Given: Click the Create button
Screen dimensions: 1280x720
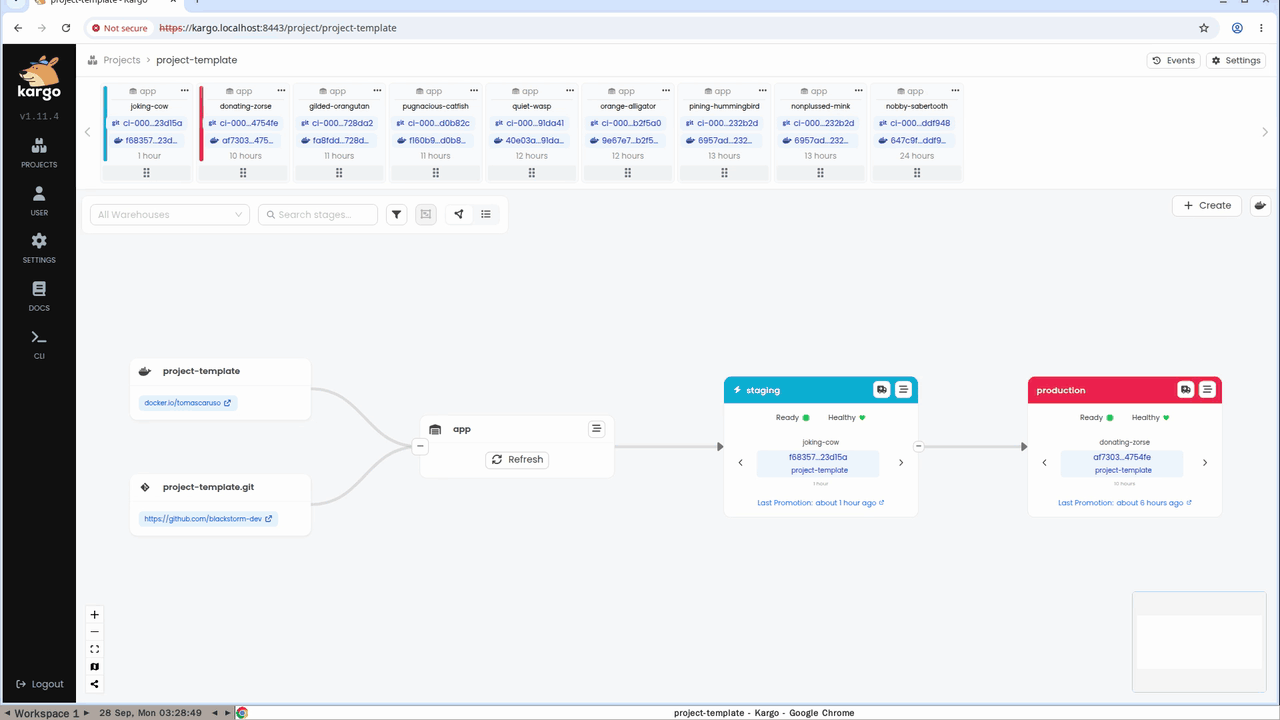Looking at the screenshot, I should click(x=1207, y=205).
